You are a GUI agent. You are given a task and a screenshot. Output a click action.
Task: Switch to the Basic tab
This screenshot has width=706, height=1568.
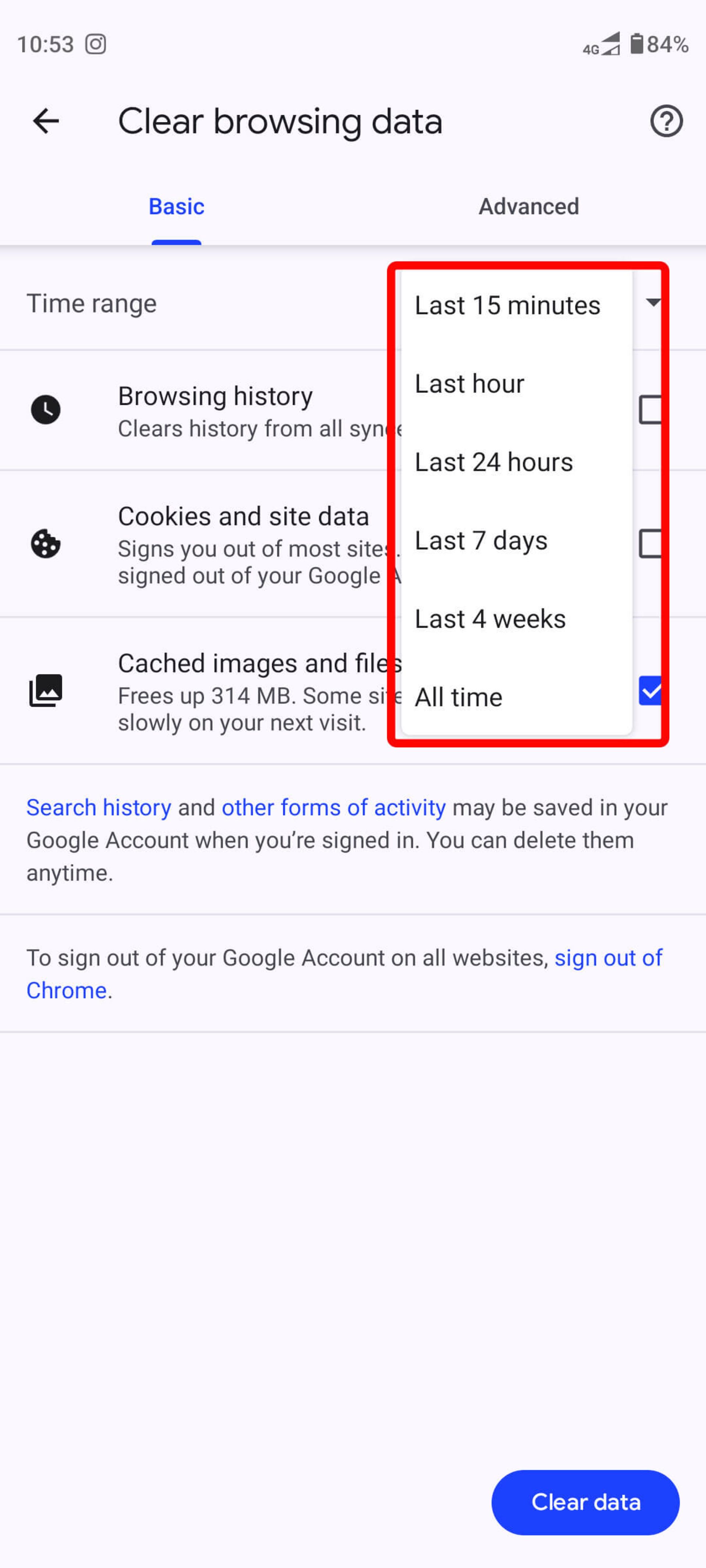176,206
